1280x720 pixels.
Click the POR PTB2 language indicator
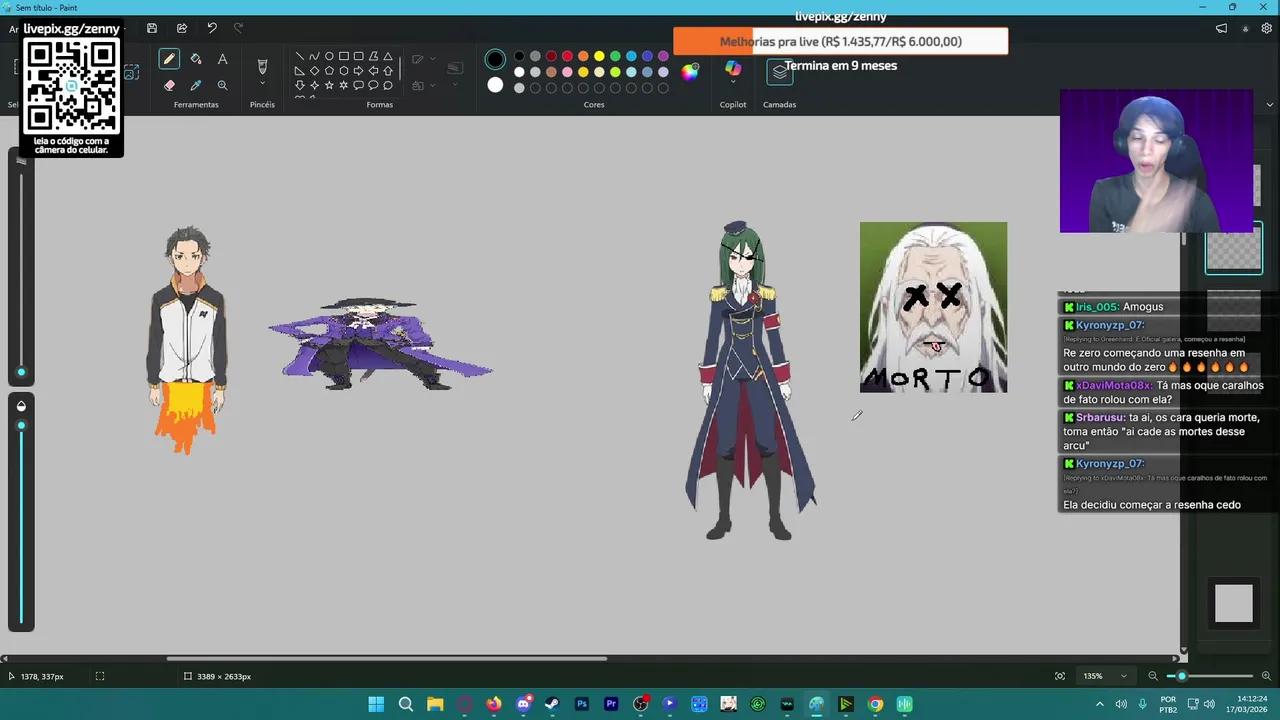pos(1168,704)
